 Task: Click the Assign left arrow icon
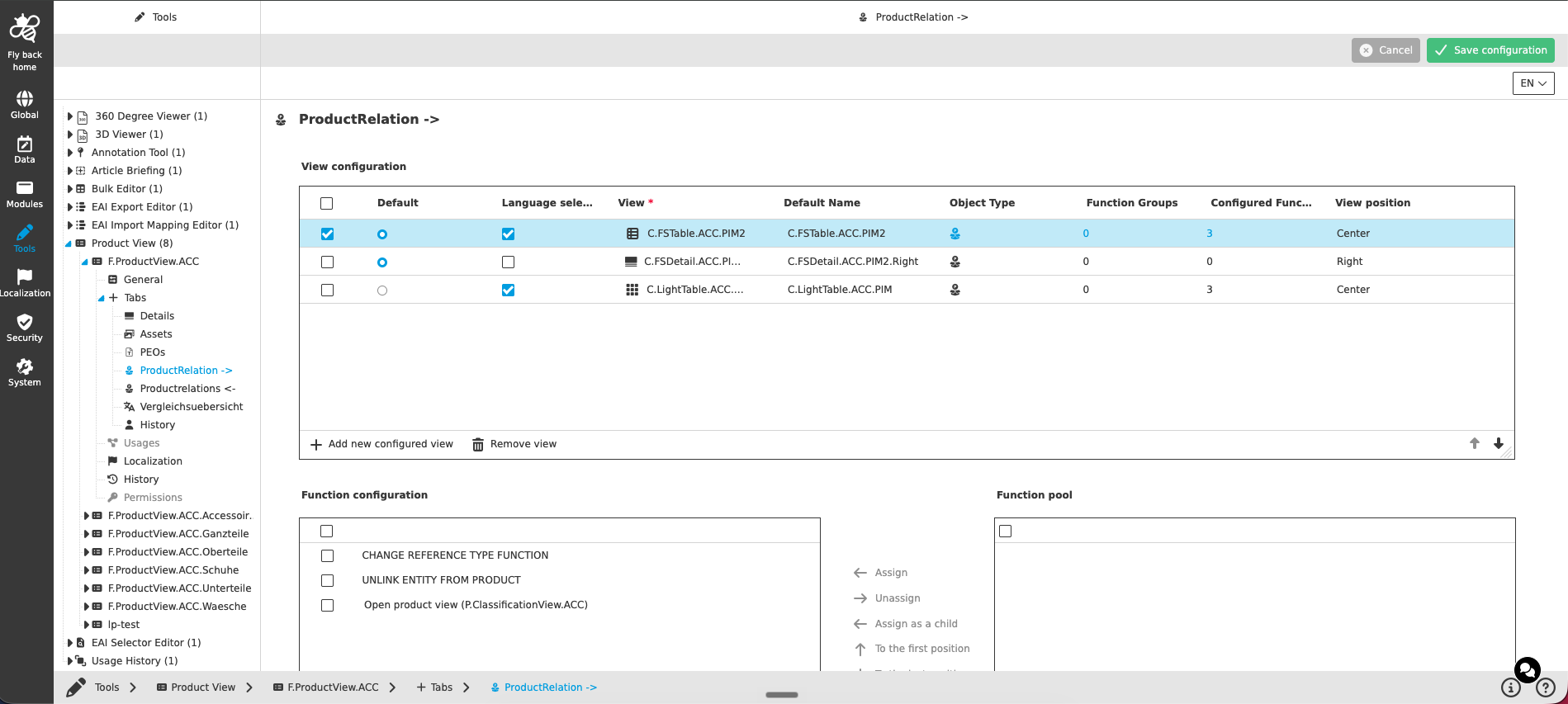860,573
